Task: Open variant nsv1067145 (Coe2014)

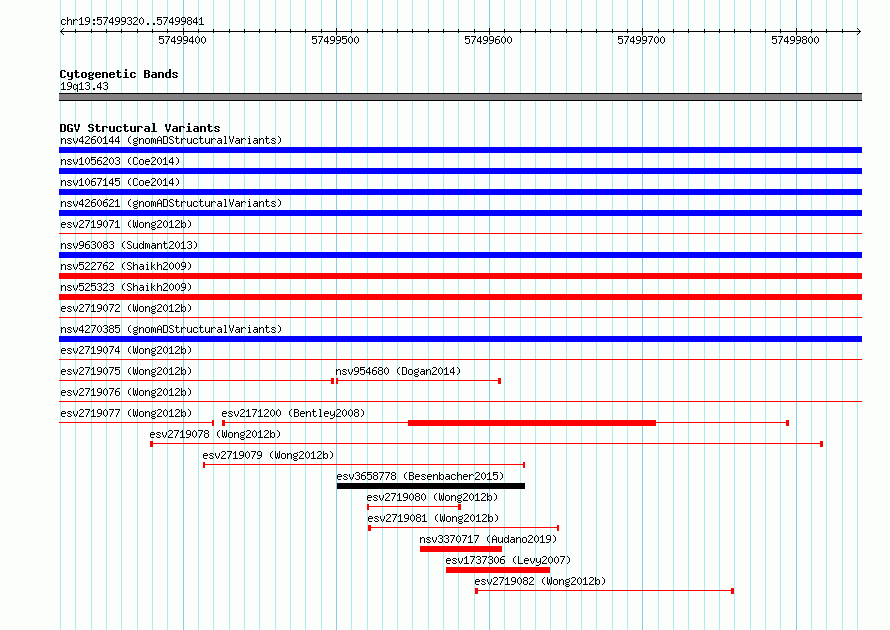Action: click(x=120, y=182)
